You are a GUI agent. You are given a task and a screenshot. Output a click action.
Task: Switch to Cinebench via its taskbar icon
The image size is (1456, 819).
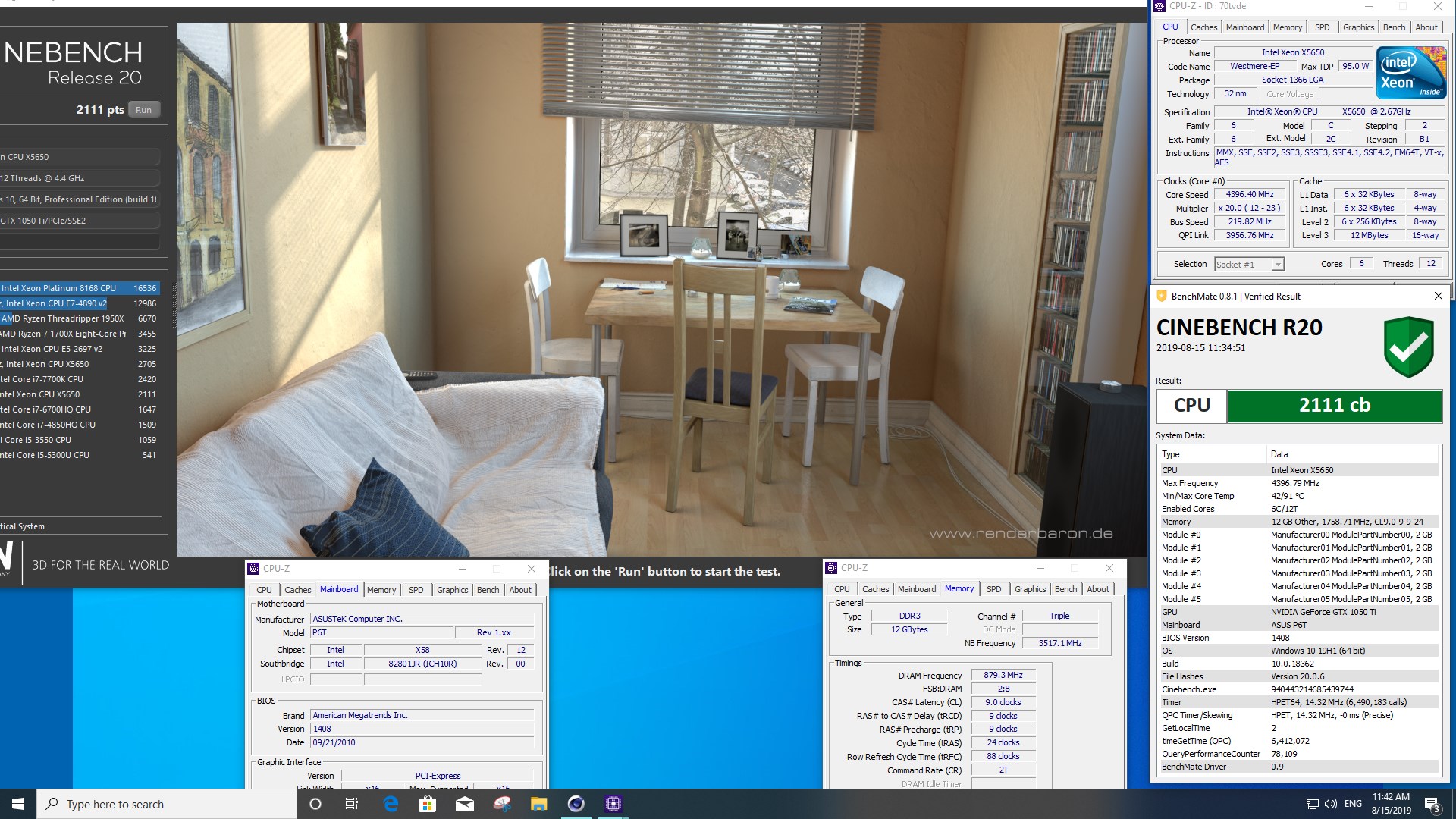[x=576, y=804]
